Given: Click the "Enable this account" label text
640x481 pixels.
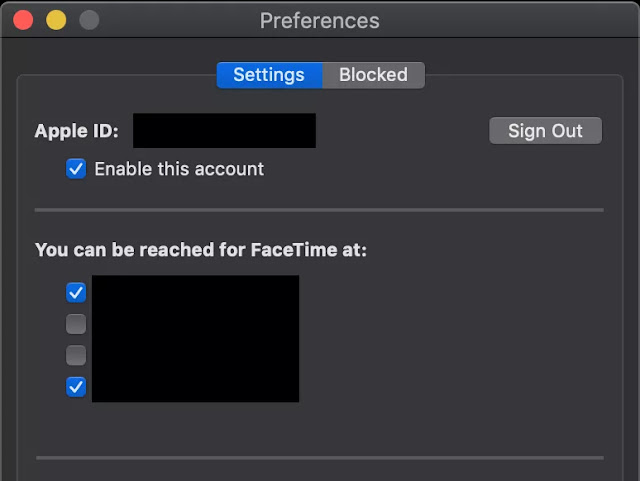Looking at the screenshot, I should click(179, 169).
